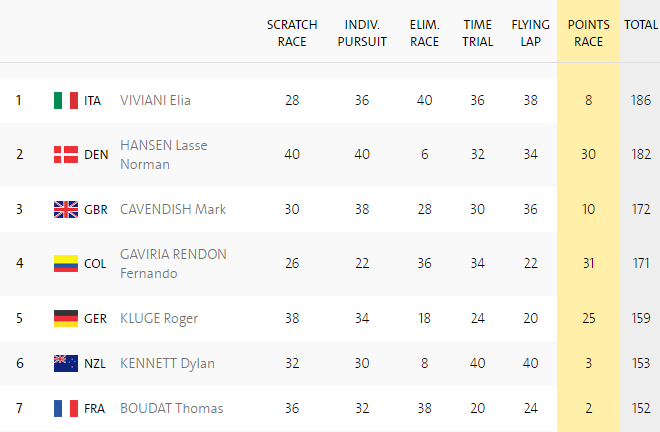
Task: Open HANSEN Lasse Norman athlete link
Action: 164,155
